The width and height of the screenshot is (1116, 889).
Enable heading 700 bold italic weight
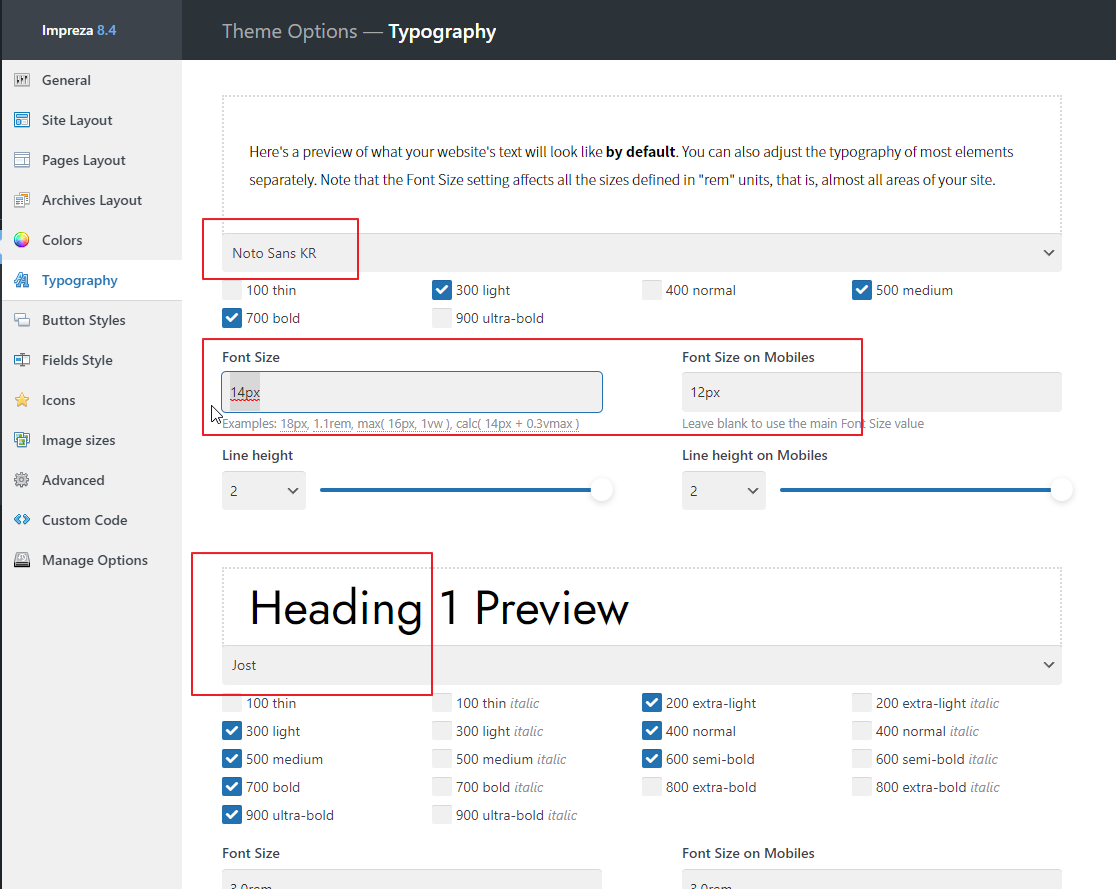click(442, 787)
